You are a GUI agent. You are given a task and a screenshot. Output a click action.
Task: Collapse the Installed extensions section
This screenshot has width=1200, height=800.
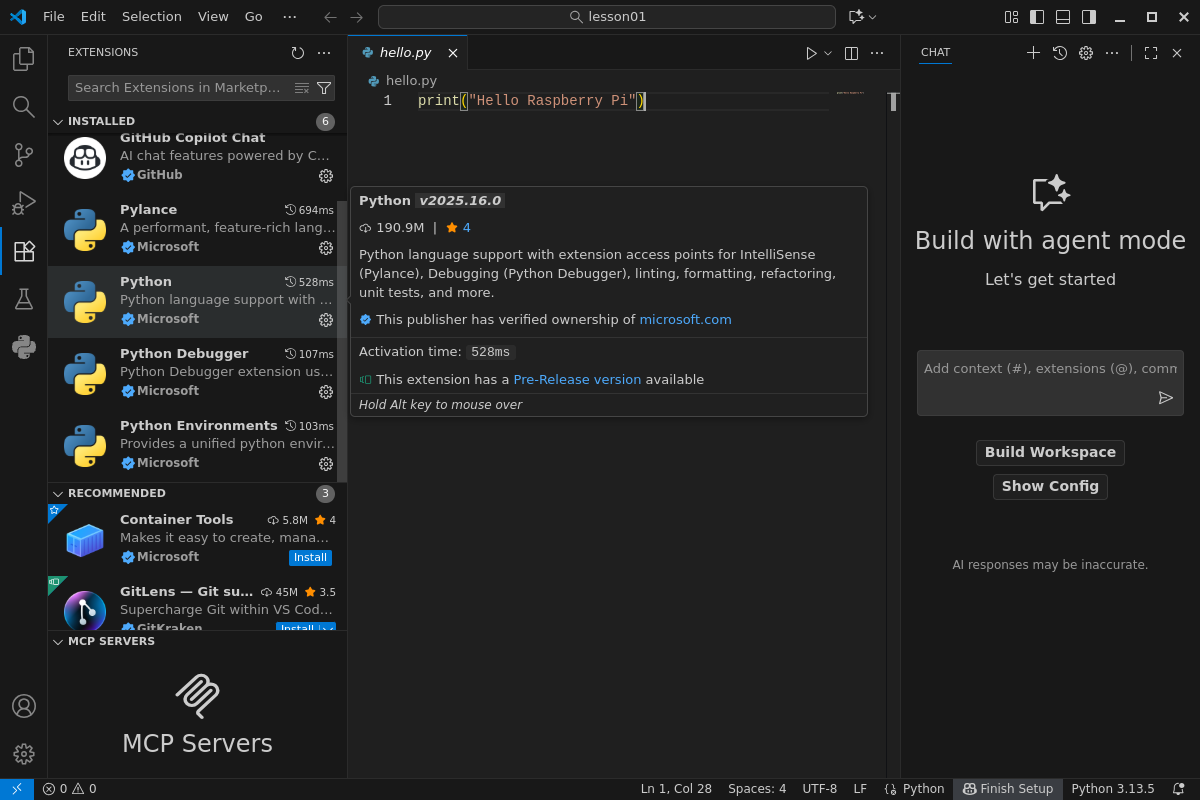58,122
